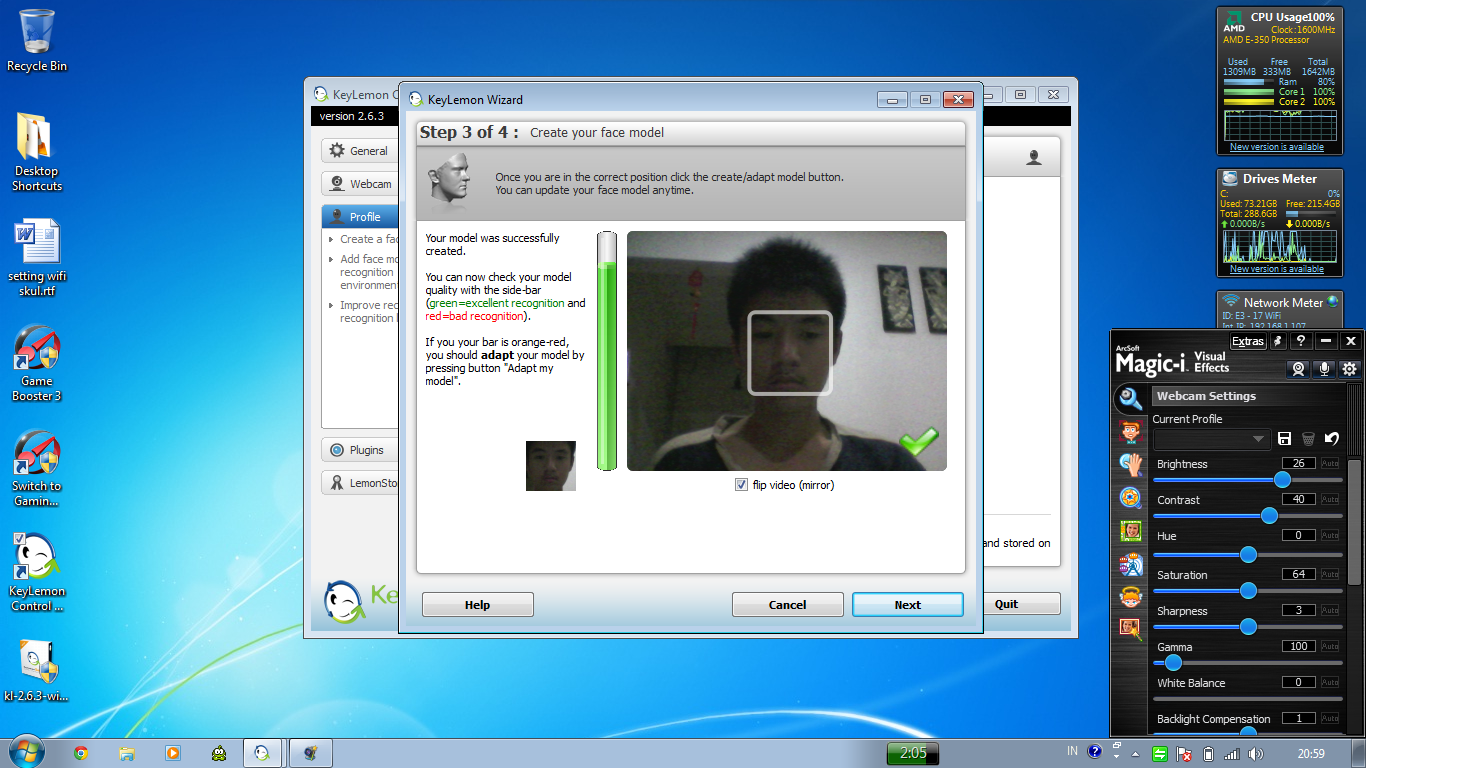Click the green battery timer showing 2:05
This screenshot has height=768, width=1484.
(913, 753)
